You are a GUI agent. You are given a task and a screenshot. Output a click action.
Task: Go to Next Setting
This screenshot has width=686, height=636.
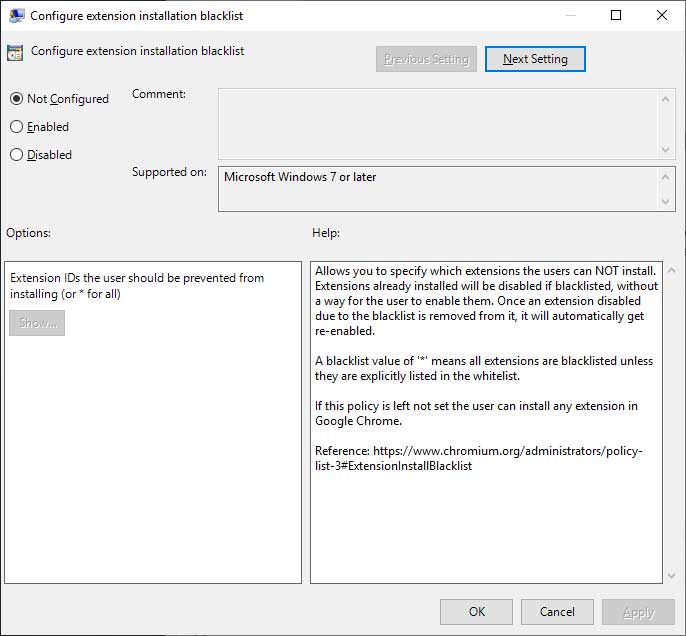[535, 59]
